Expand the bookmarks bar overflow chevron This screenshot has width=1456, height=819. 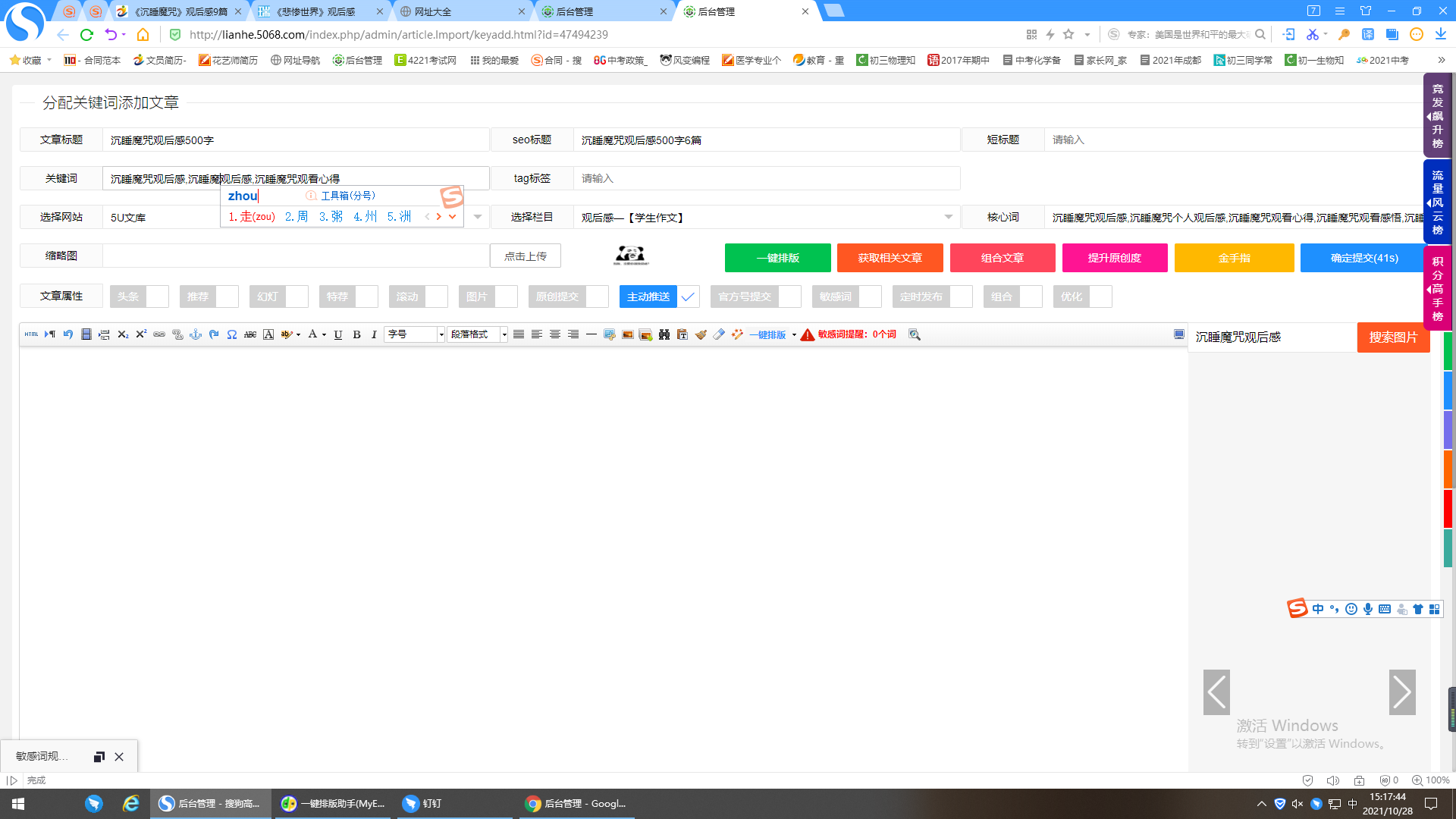(1442, 60)
